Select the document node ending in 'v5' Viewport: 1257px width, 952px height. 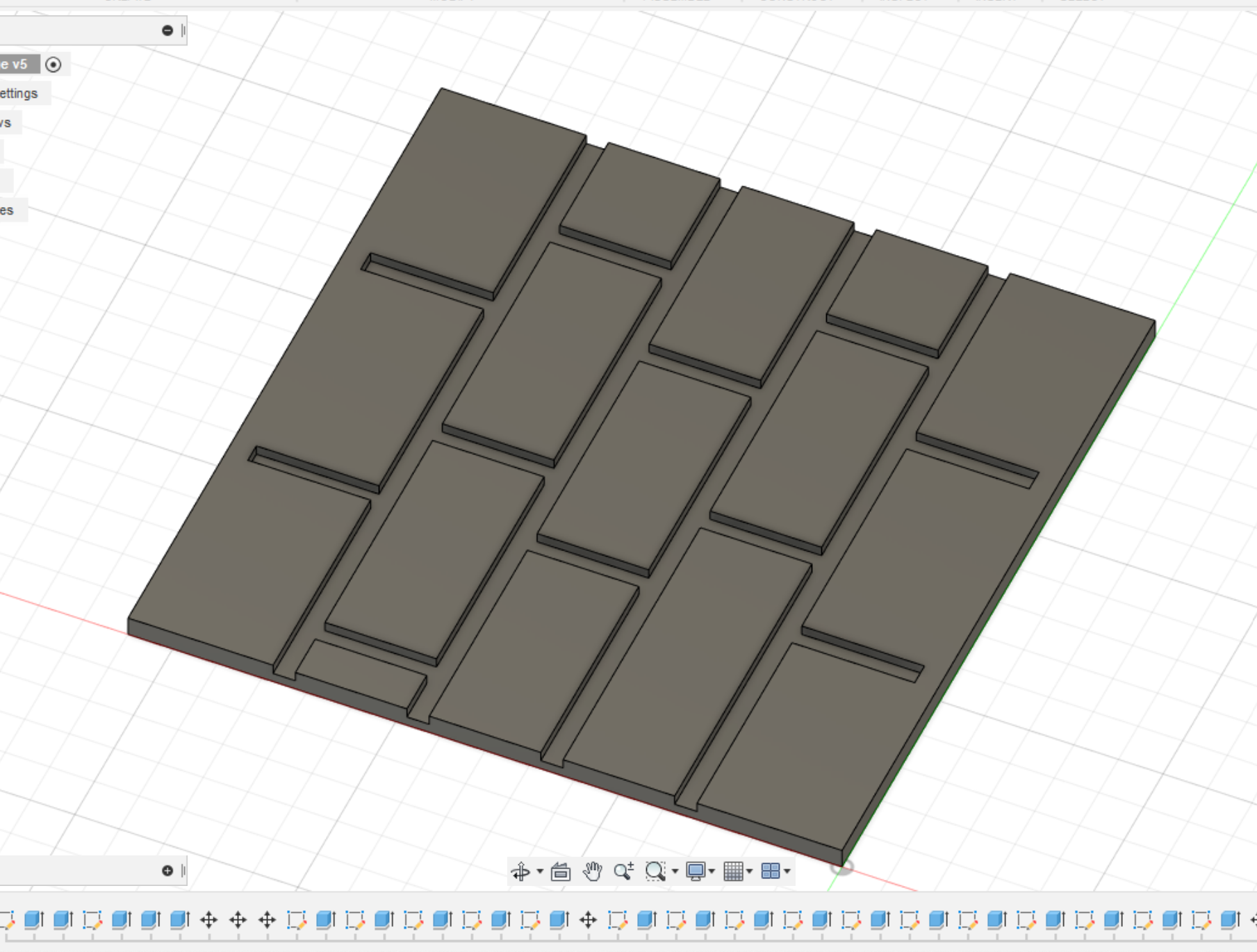click(19, 65)
